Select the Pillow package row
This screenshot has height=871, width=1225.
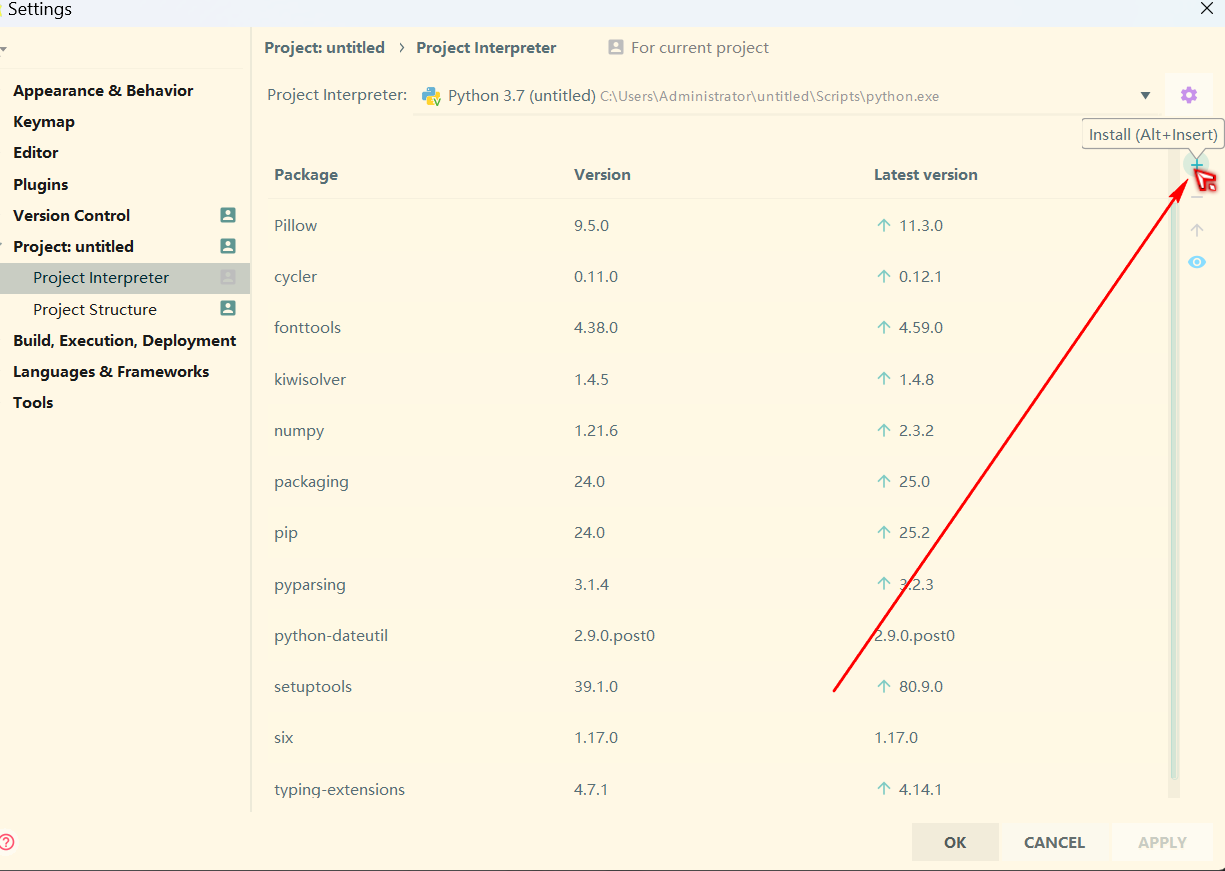point(717,225)
